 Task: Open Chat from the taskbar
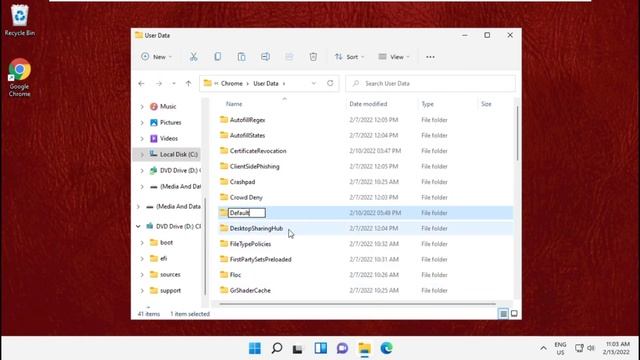342,348
